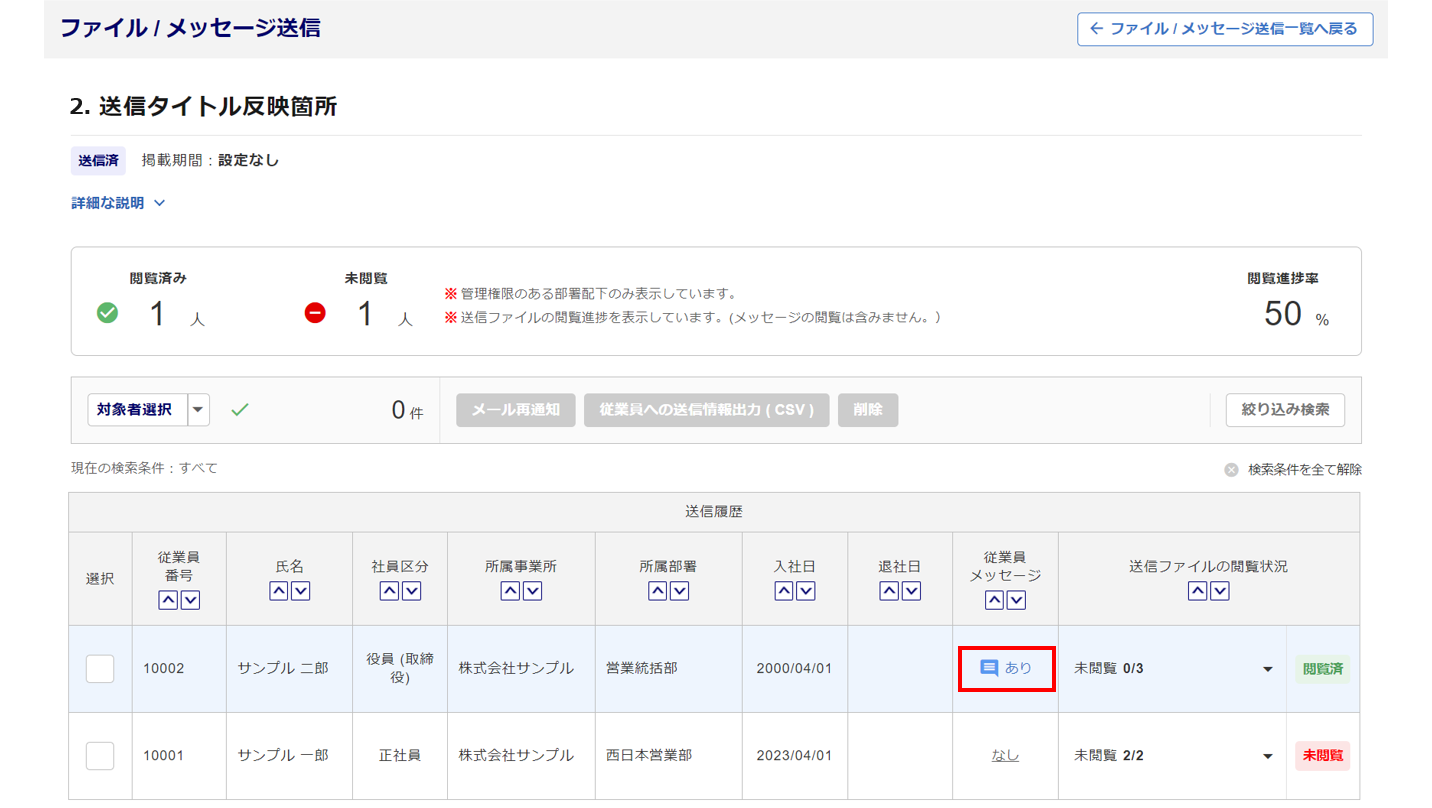This screenshot has height=808, width=1432.
Task: Open the 対象者選択 dropdown arrow
Action: tap(198, 410)
